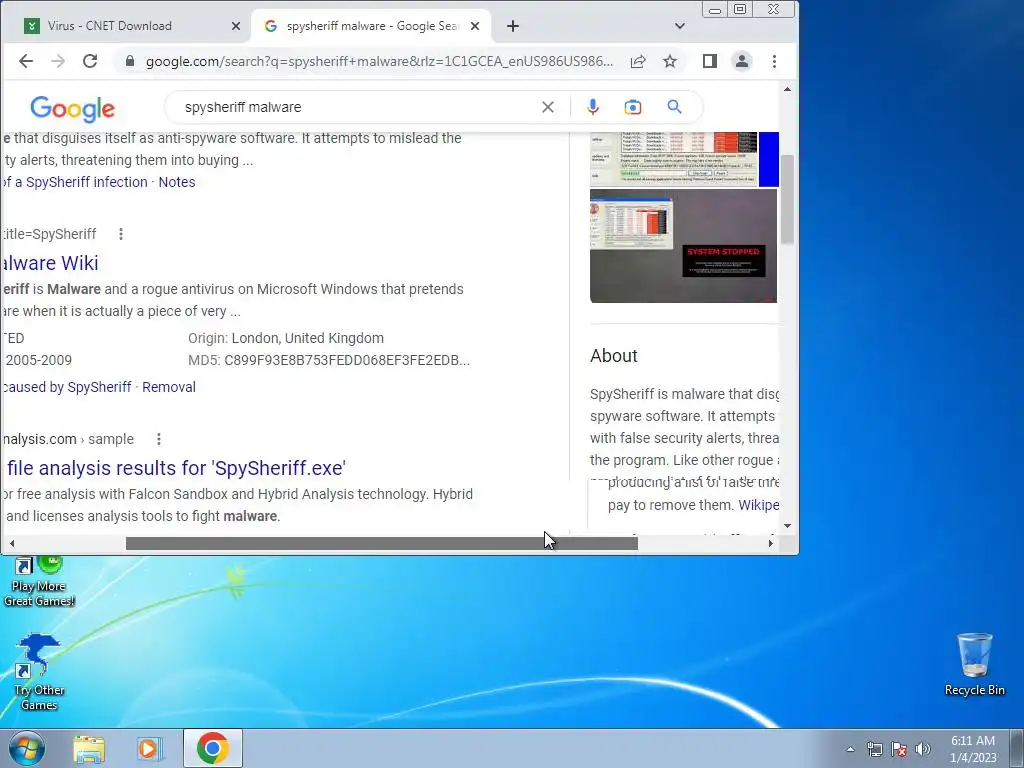Click the horizontal scrollbar thumb
The image size is (1024, 768).
[381, 543]
